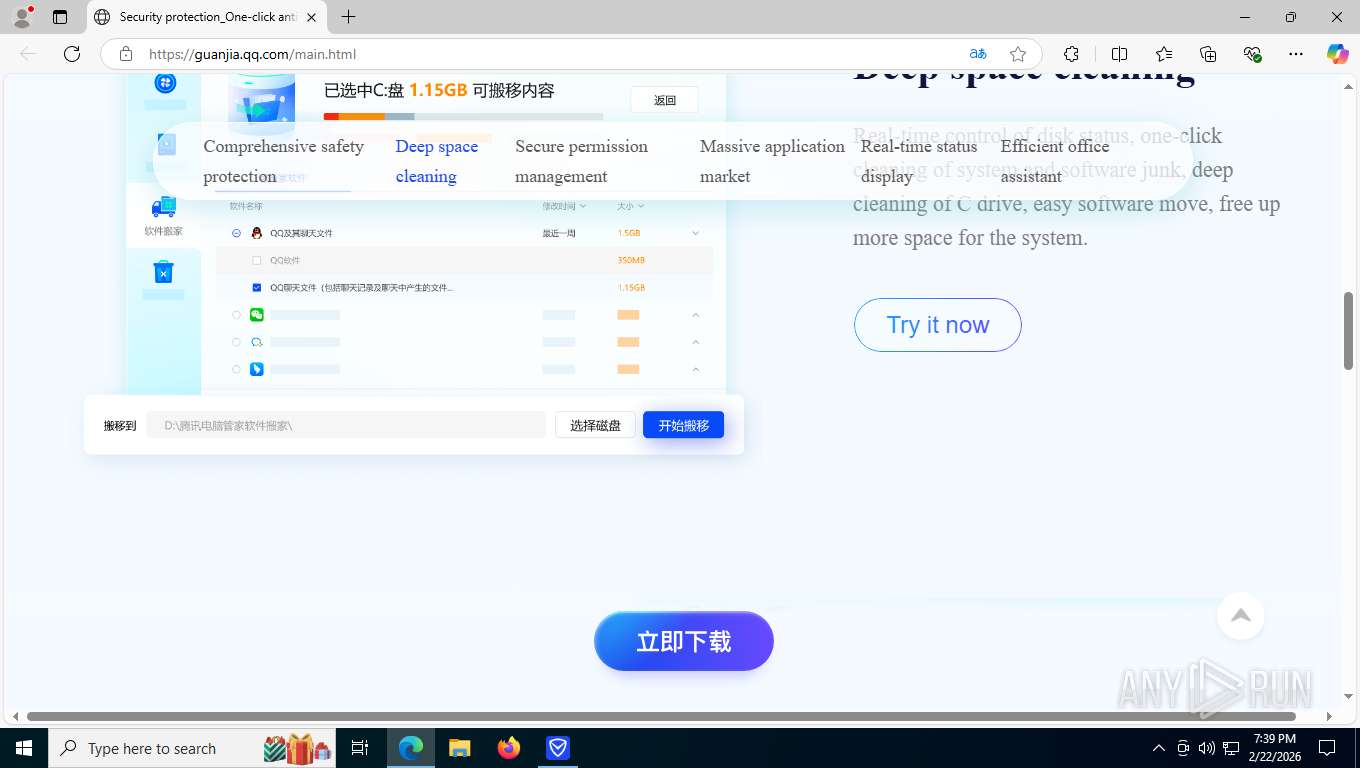The height and width of the screenshot is (768, 1360).
Task: Open the blue shield app on taskbar
Action: pyautogui.click(x=558, y=748)
